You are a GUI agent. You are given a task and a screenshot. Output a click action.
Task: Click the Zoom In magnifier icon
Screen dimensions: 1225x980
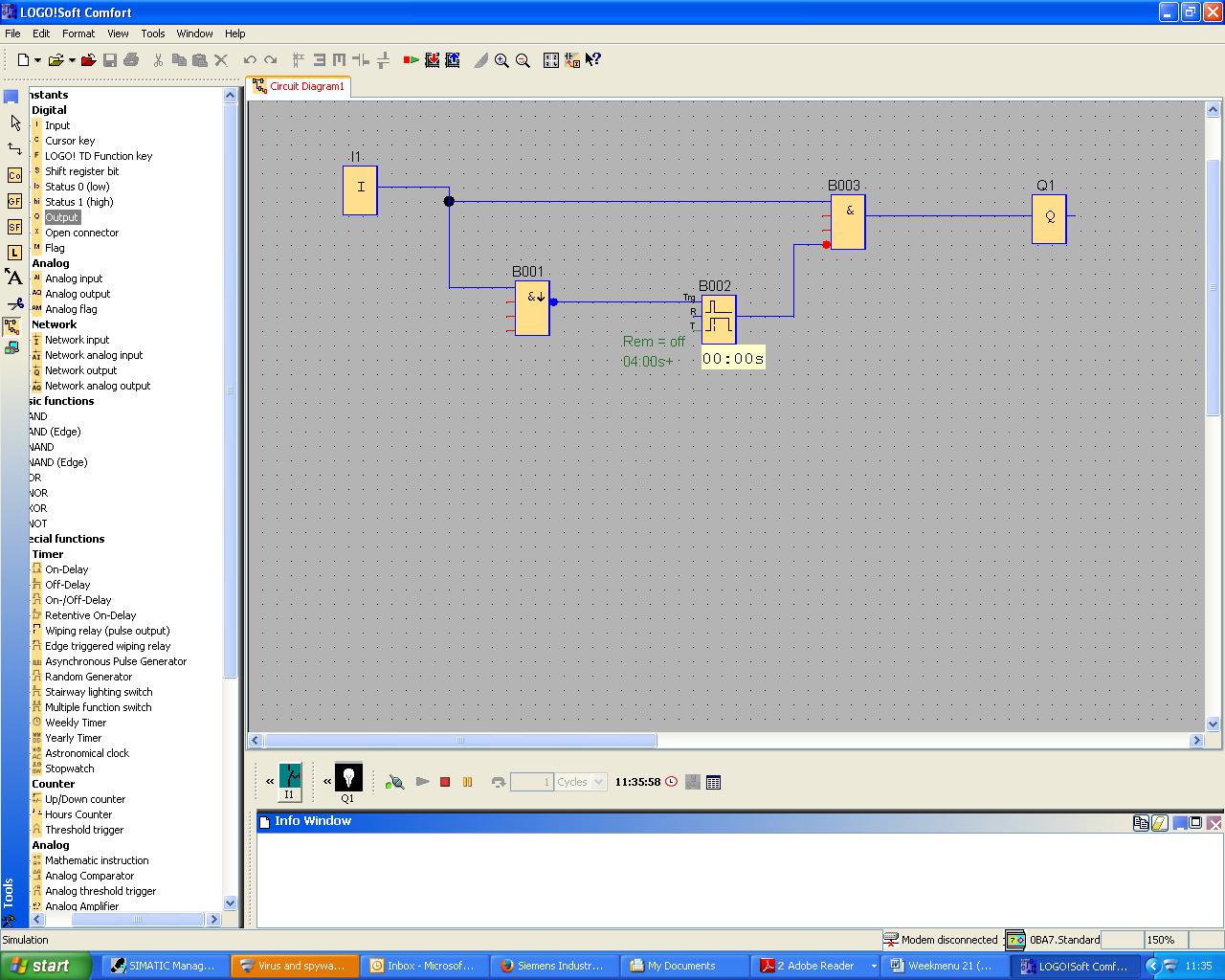501,60
